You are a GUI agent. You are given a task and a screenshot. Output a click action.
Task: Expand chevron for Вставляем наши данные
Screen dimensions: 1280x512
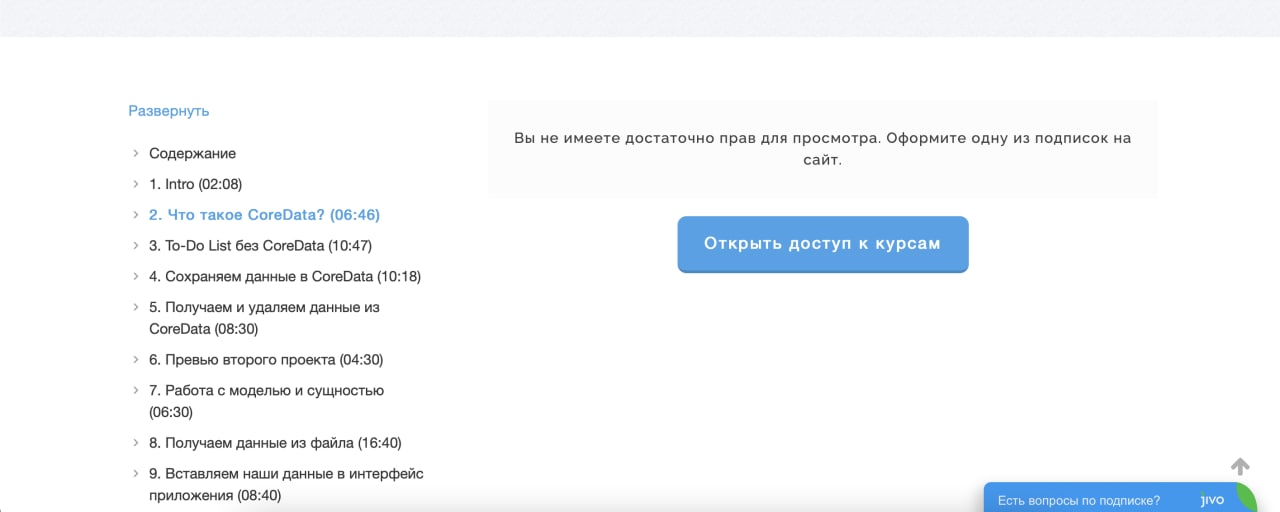(135, 474)
